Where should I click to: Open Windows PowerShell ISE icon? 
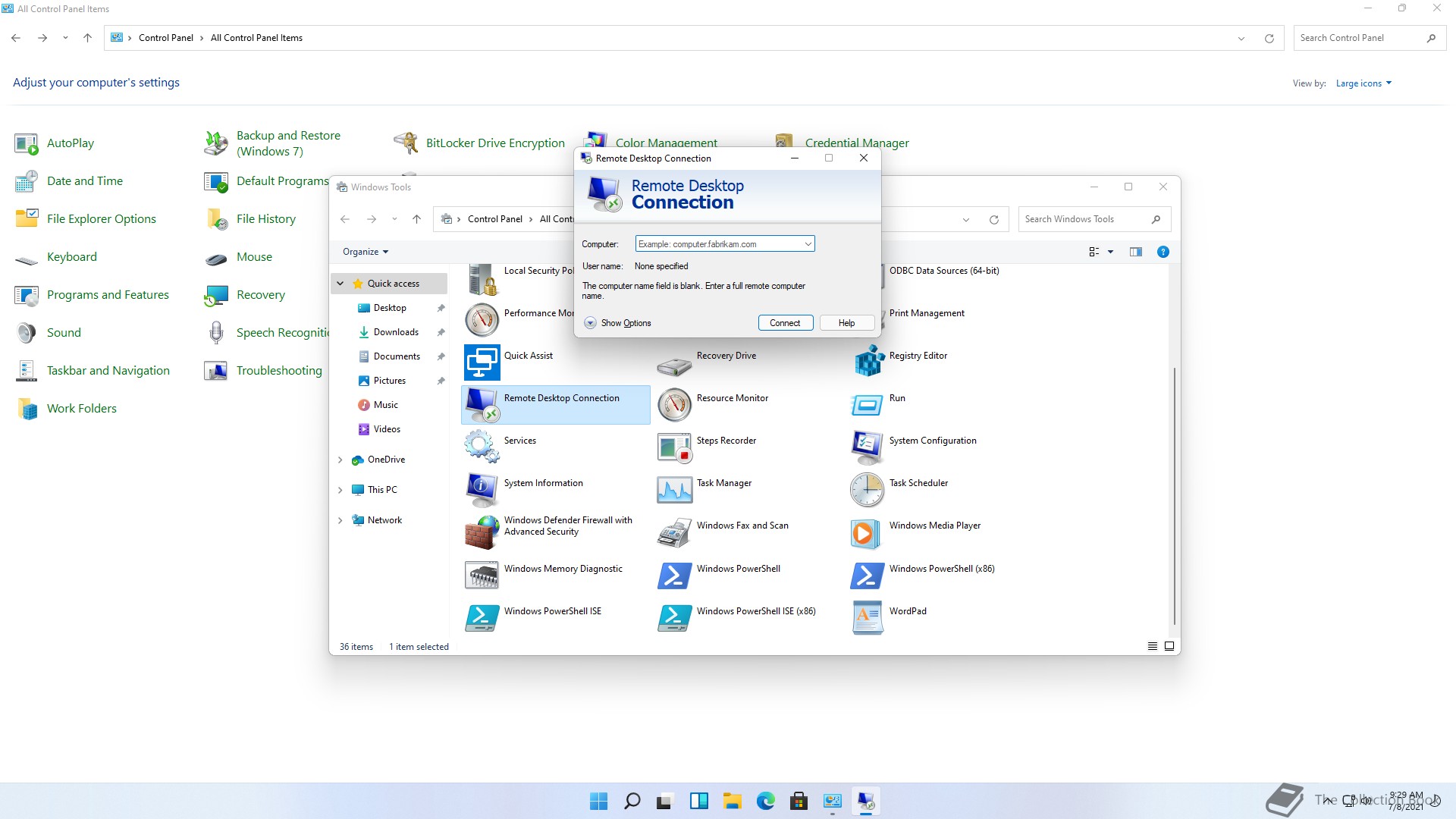pos(482,617)
